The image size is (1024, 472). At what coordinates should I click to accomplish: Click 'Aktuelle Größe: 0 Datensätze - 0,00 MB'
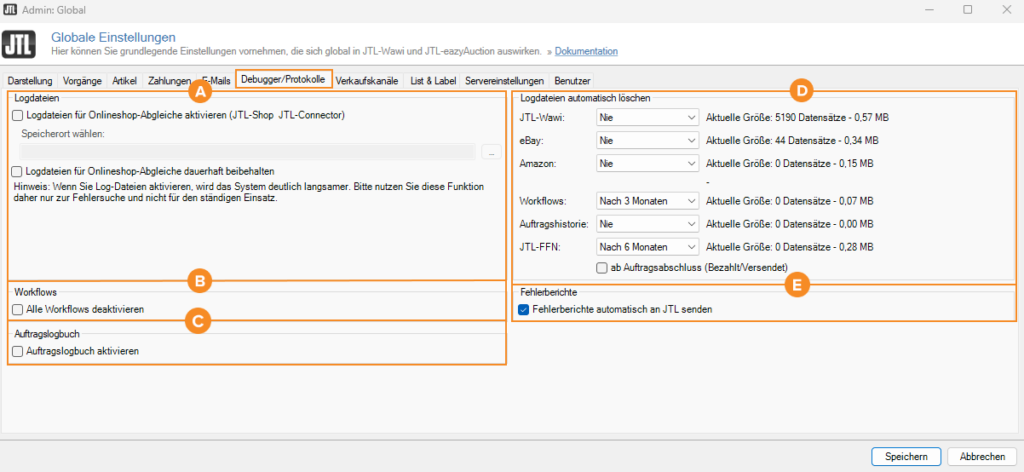pos(789,223)
